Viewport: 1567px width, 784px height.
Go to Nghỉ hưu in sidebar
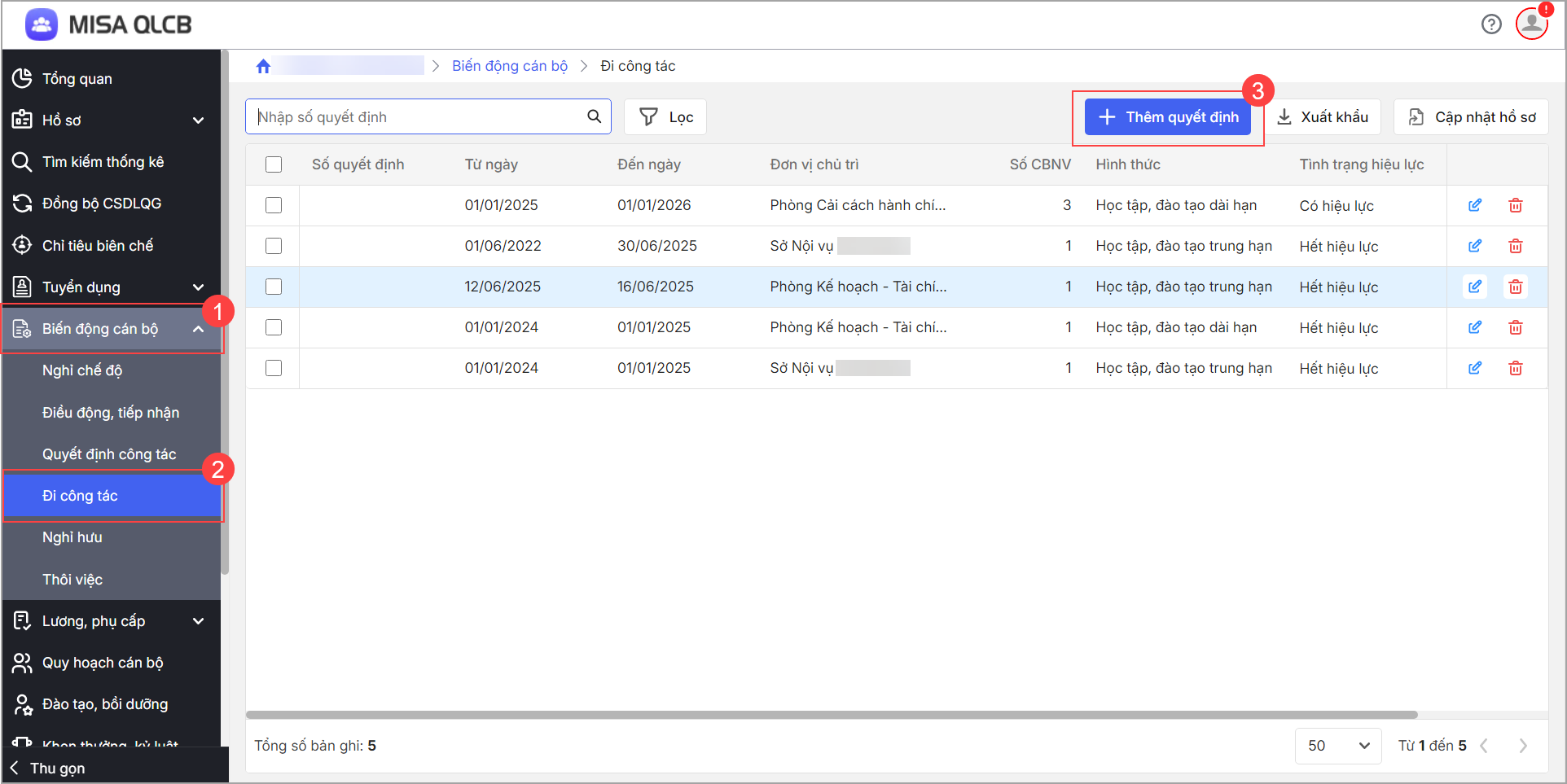(x=72, y=537)
